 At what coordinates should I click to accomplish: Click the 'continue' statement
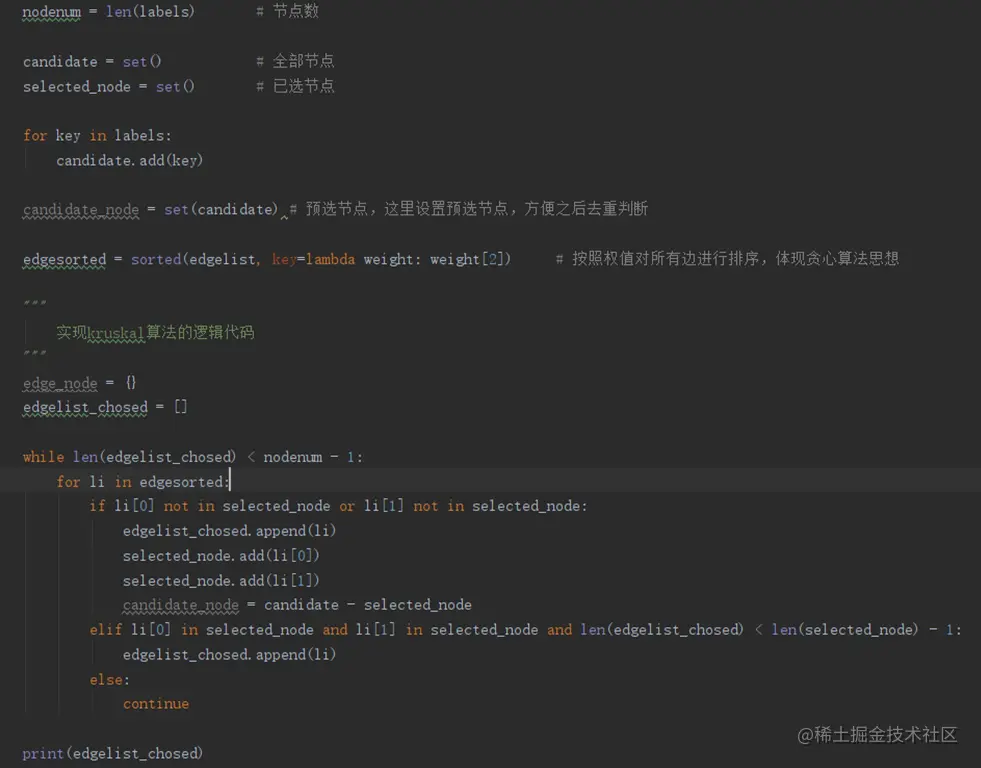pyautogui.click(x=156, y=704)
